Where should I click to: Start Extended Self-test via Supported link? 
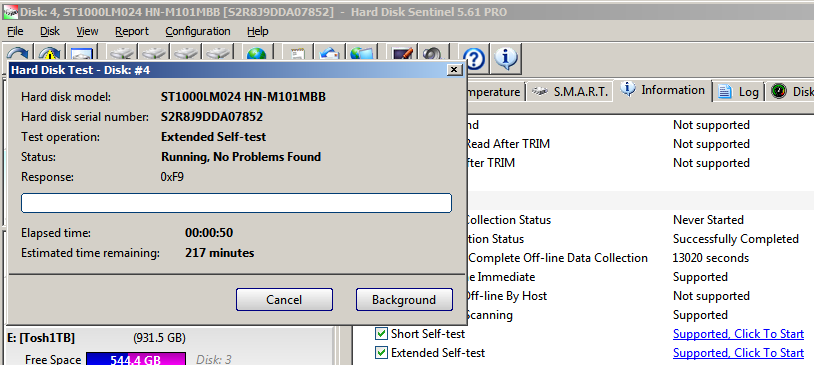[738, 353]
